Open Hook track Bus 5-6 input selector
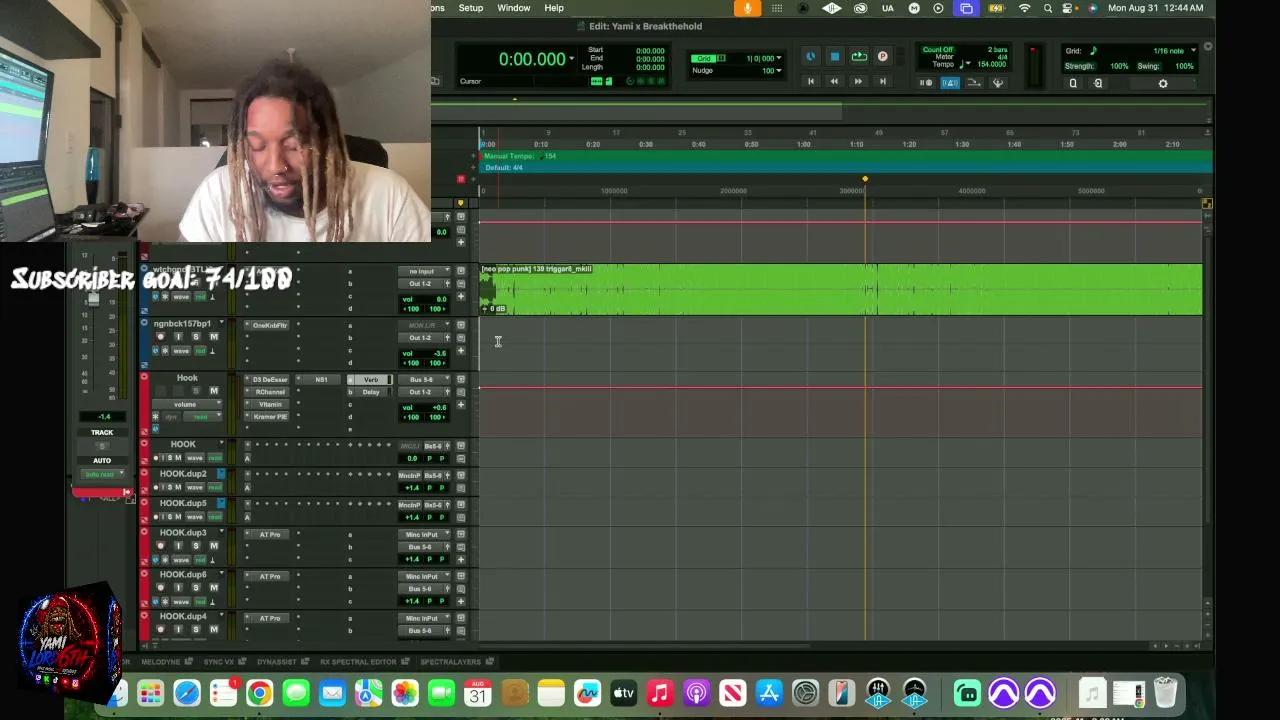This screenshot has height=720, width=1280. (425, 380)
